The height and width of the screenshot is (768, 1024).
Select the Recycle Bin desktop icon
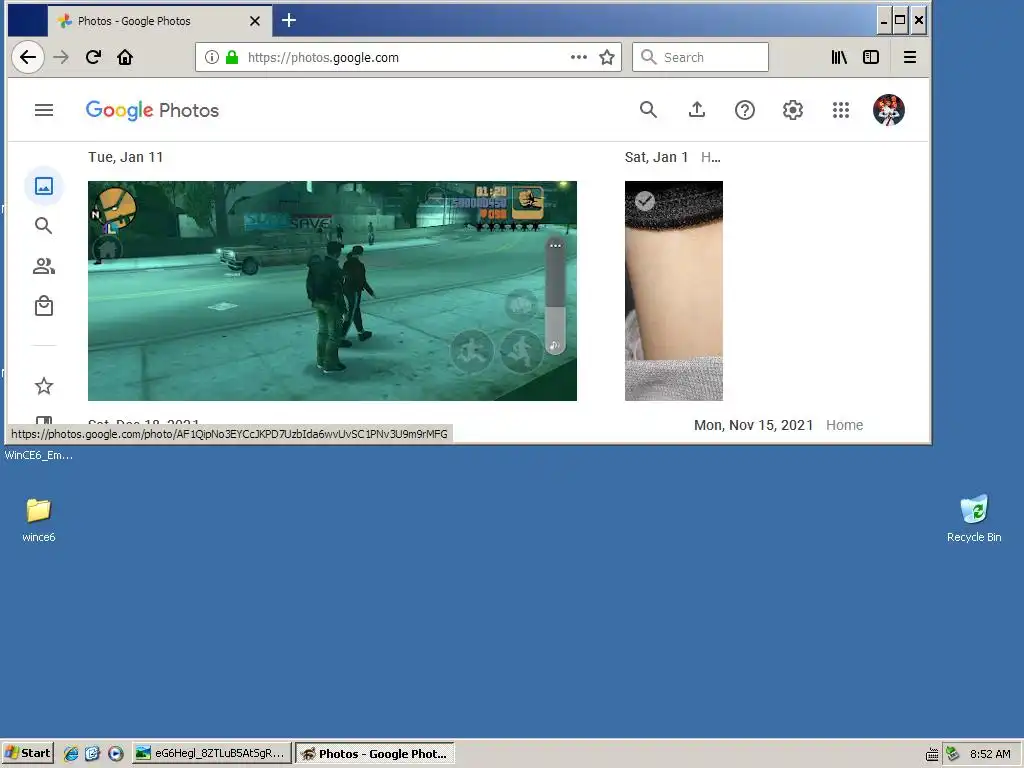click(974, 519)
